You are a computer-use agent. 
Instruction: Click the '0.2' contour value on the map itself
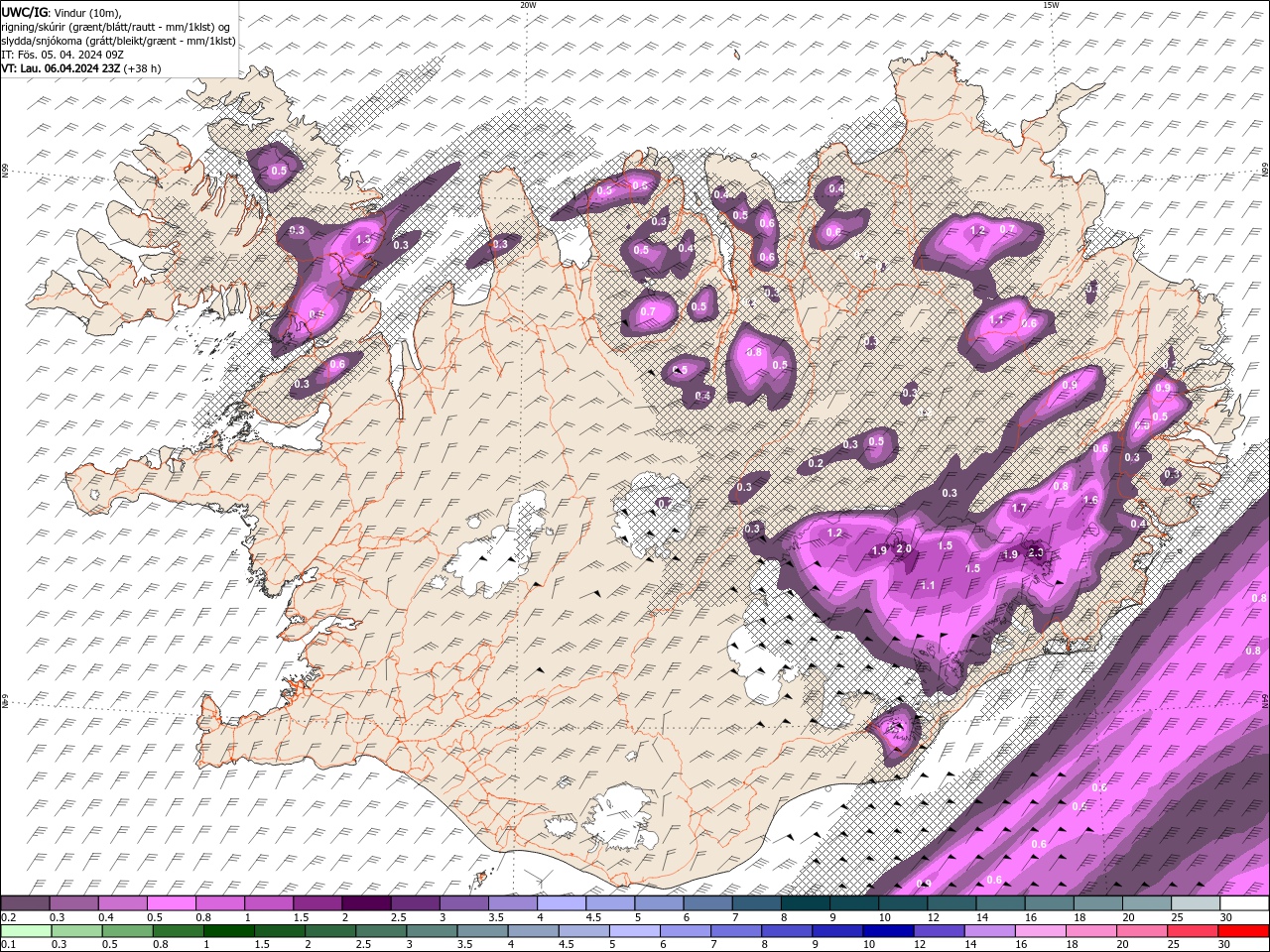click(x=816, y=463)
